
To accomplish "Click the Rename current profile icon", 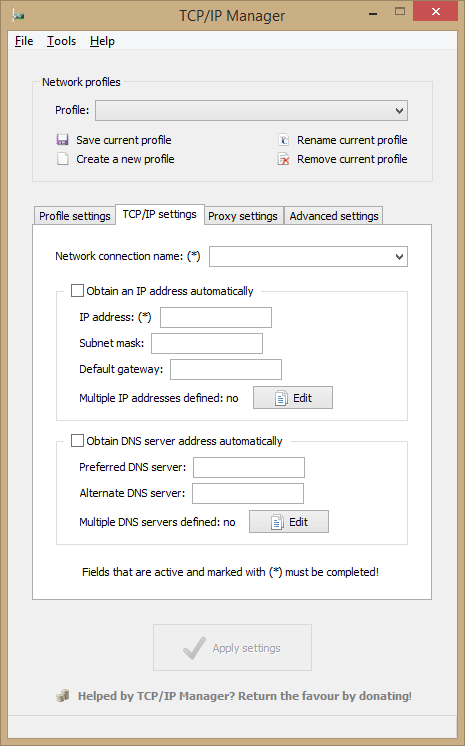I will (x=284, y=140).
